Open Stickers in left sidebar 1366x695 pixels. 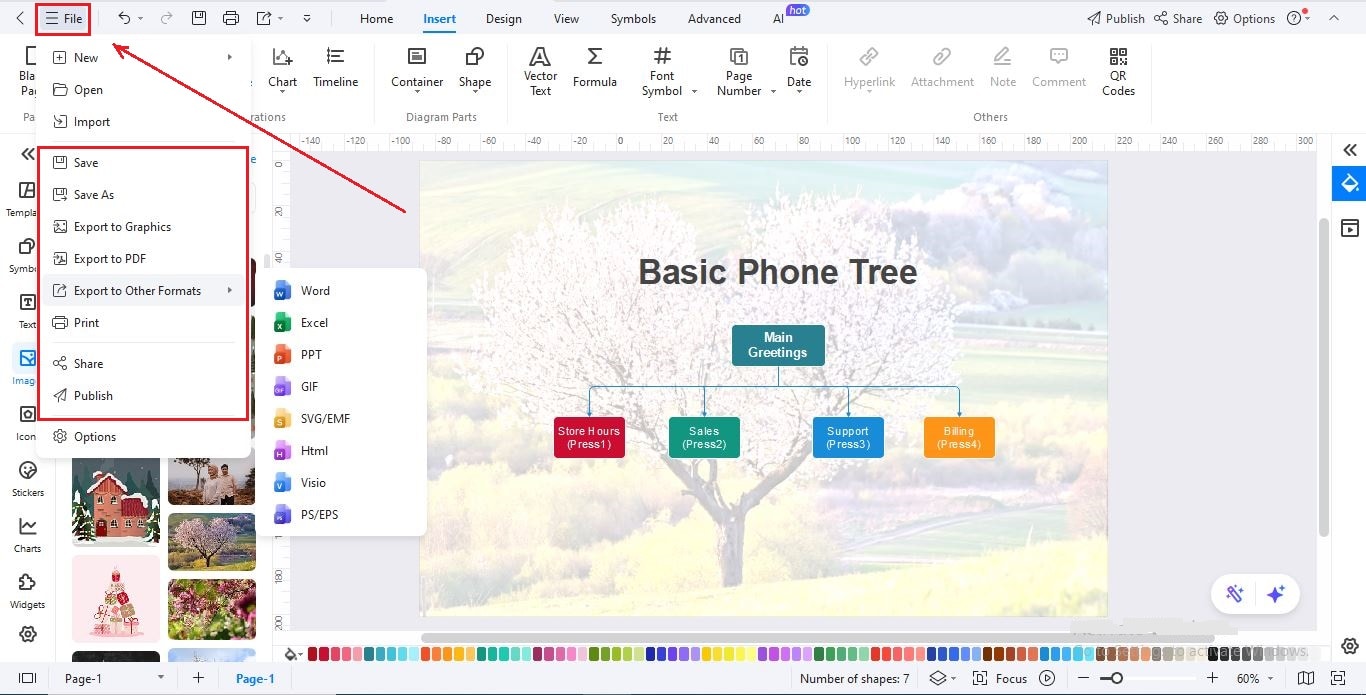[28, 479]
